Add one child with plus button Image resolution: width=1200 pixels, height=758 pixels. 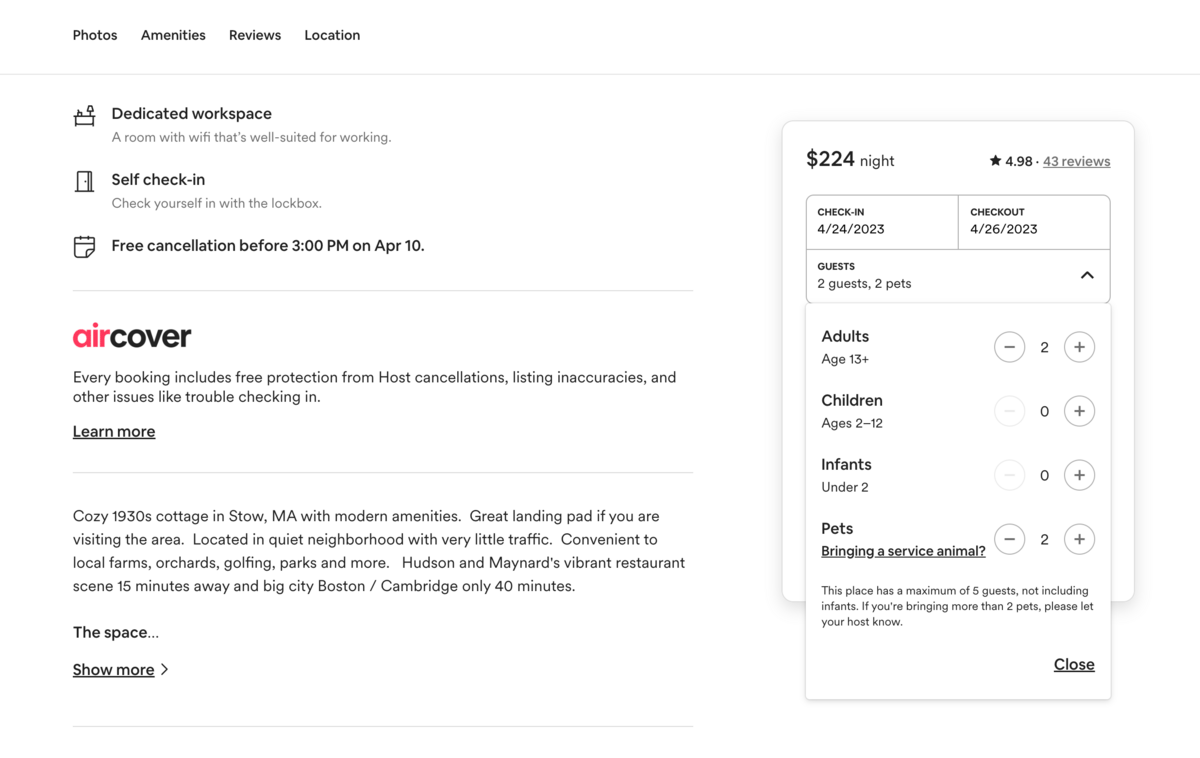[x=1079, y=411]
